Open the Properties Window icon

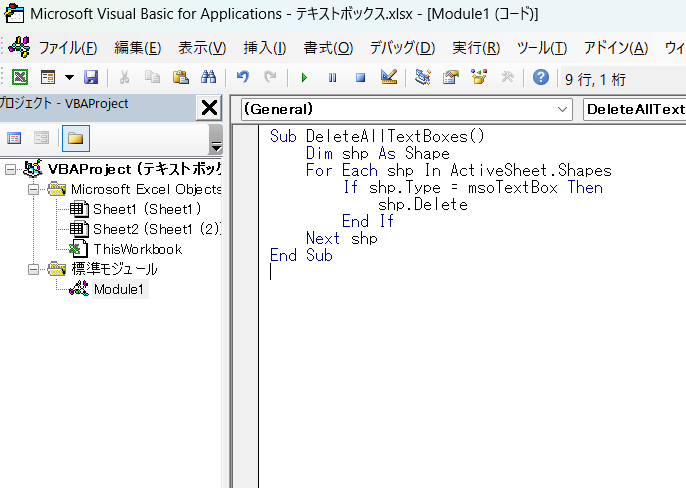[450, 77]
